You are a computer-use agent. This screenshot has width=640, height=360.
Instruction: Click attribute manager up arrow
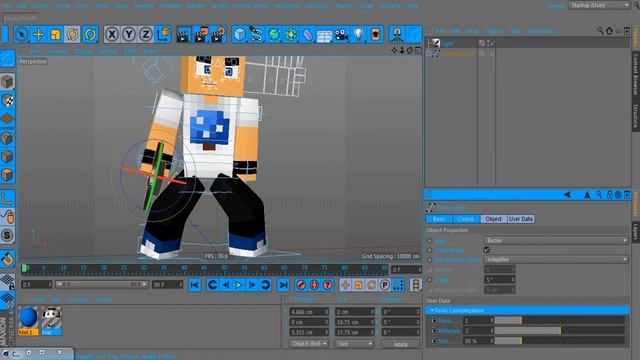(587, 195)
